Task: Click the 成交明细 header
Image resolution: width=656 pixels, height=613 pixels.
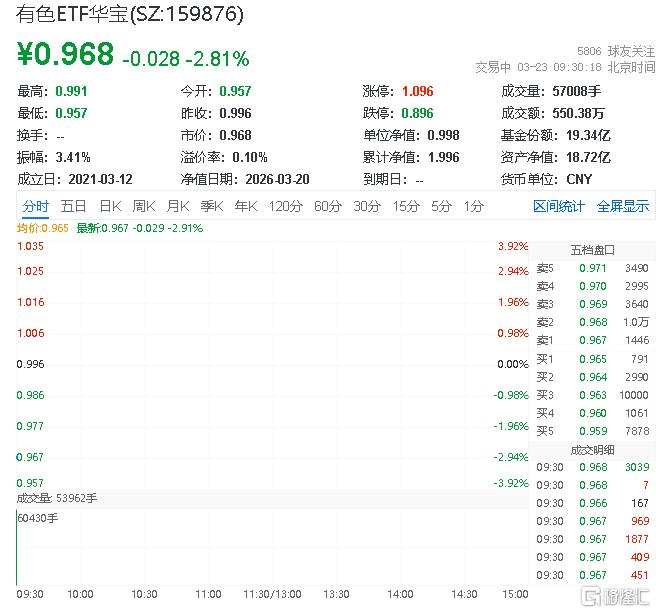Action: pos(592,450)
